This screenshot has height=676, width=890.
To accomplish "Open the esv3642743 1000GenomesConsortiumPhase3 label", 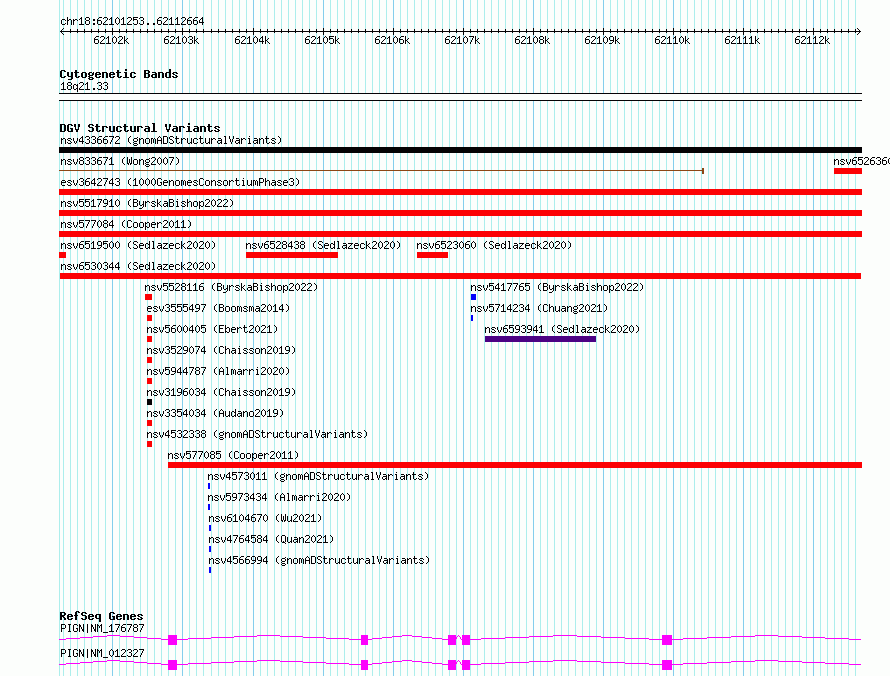I will pyautogui.click(x=180, y=182).
